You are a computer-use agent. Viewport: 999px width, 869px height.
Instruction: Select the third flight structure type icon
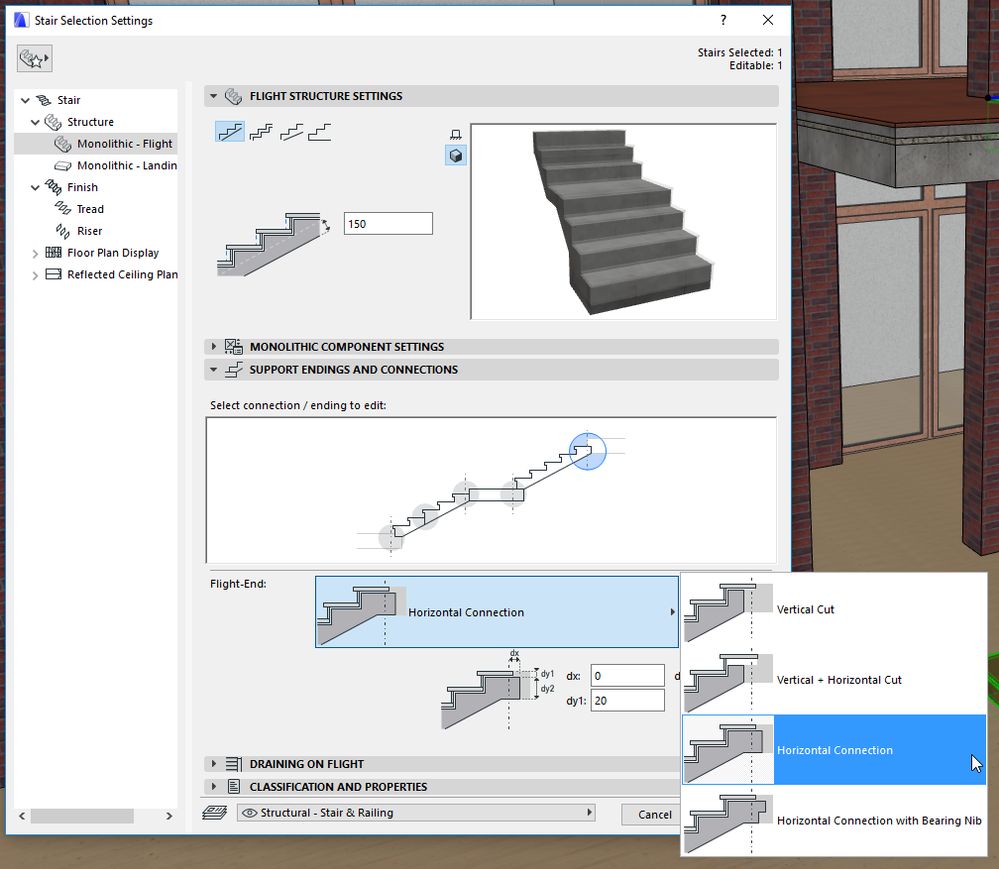tap(290, 132)
